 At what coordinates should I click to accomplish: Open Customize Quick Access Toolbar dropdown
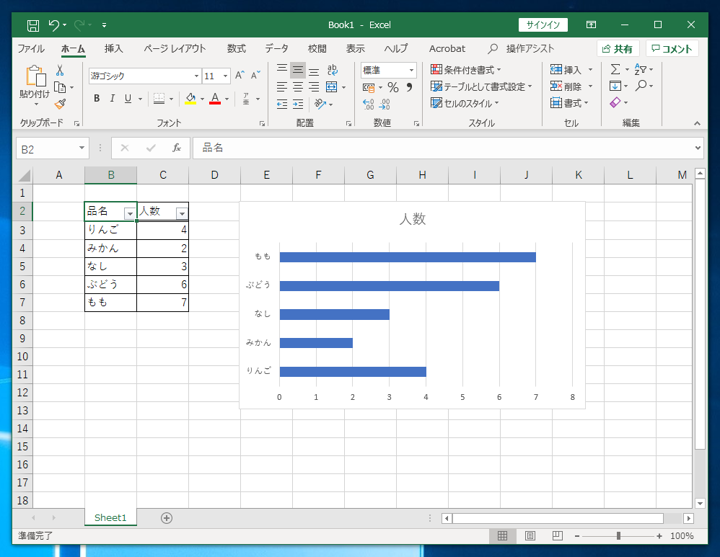click(104, 25)
